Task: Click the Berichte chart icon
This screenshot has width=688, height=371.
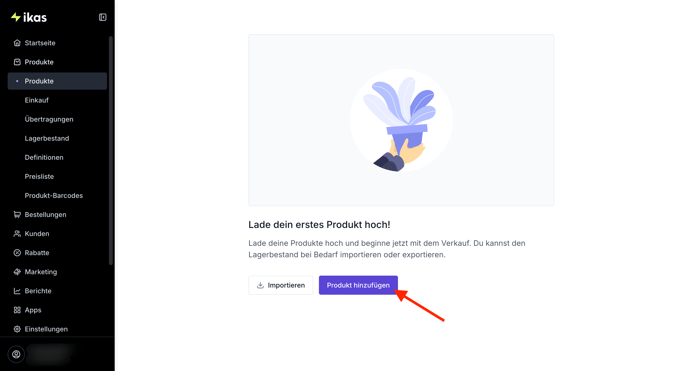Action: click(x=17, y=291)
